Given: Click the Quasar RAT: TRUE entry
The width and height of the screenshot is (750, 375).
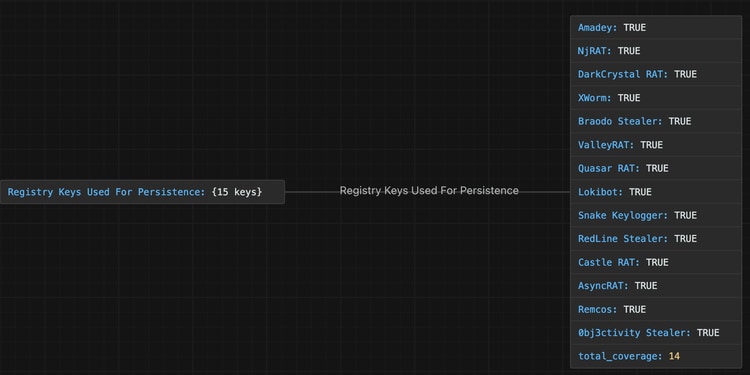Looking at the screenshot, I should point(656,168).
